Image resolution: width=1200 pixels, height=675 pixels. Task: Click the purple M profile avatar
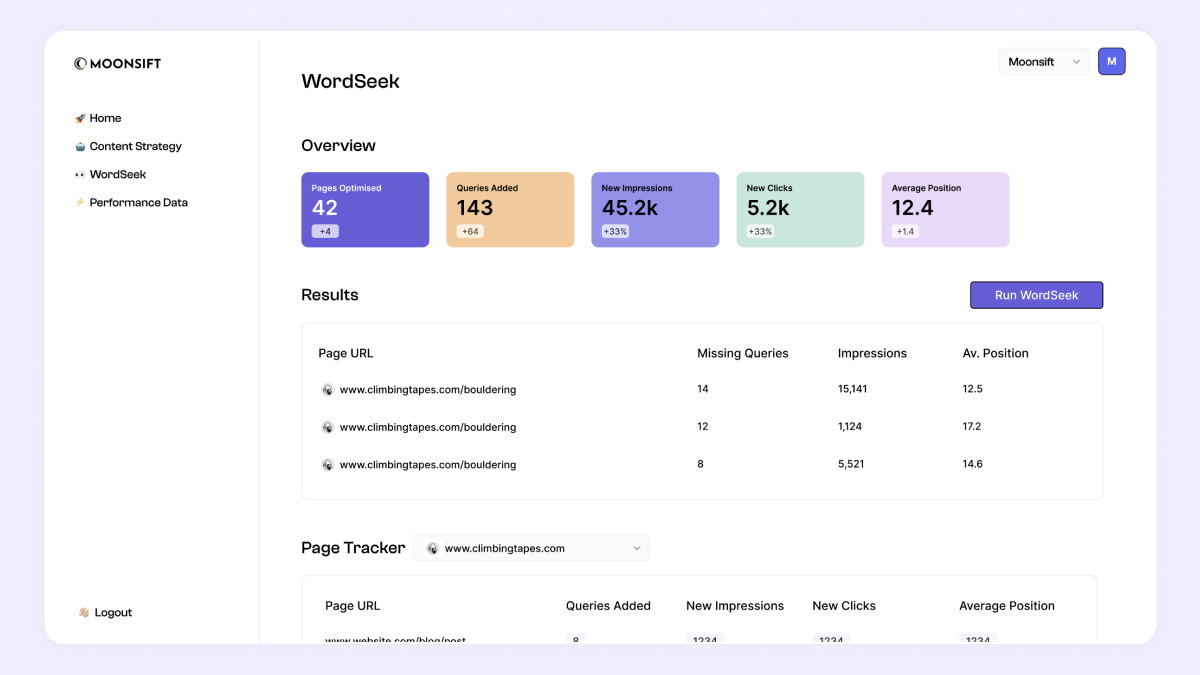pyautogui.click(x=1112, y=62)
